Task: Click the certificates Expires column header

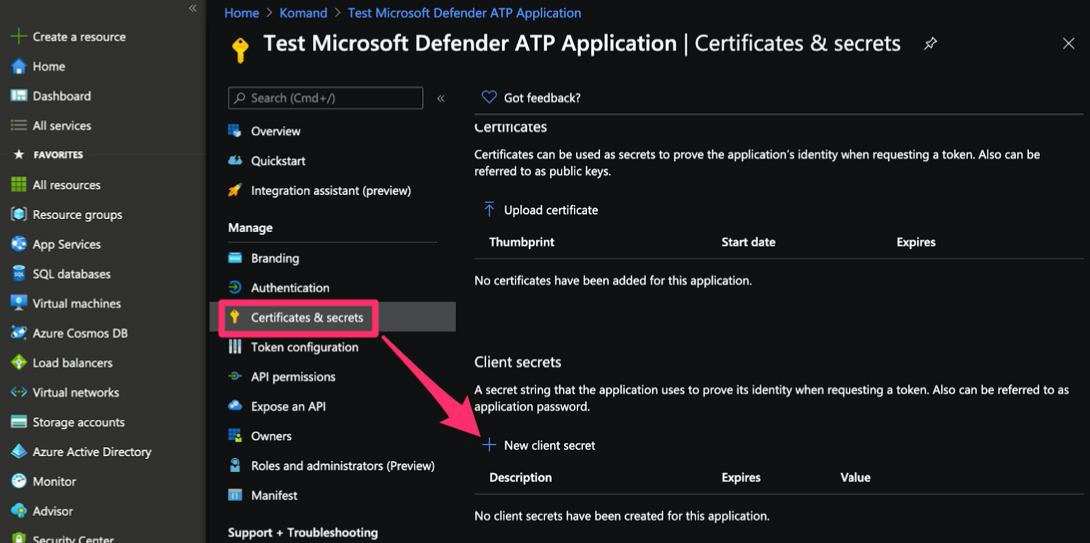Action: (x=916, y=242)
